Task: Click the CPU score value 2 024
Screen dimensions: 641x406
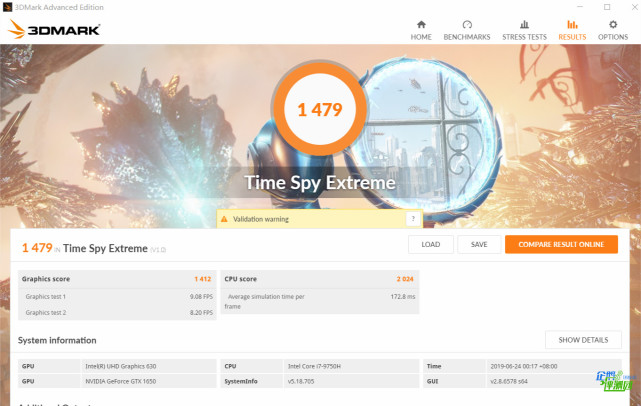Action: click(405, 279)
